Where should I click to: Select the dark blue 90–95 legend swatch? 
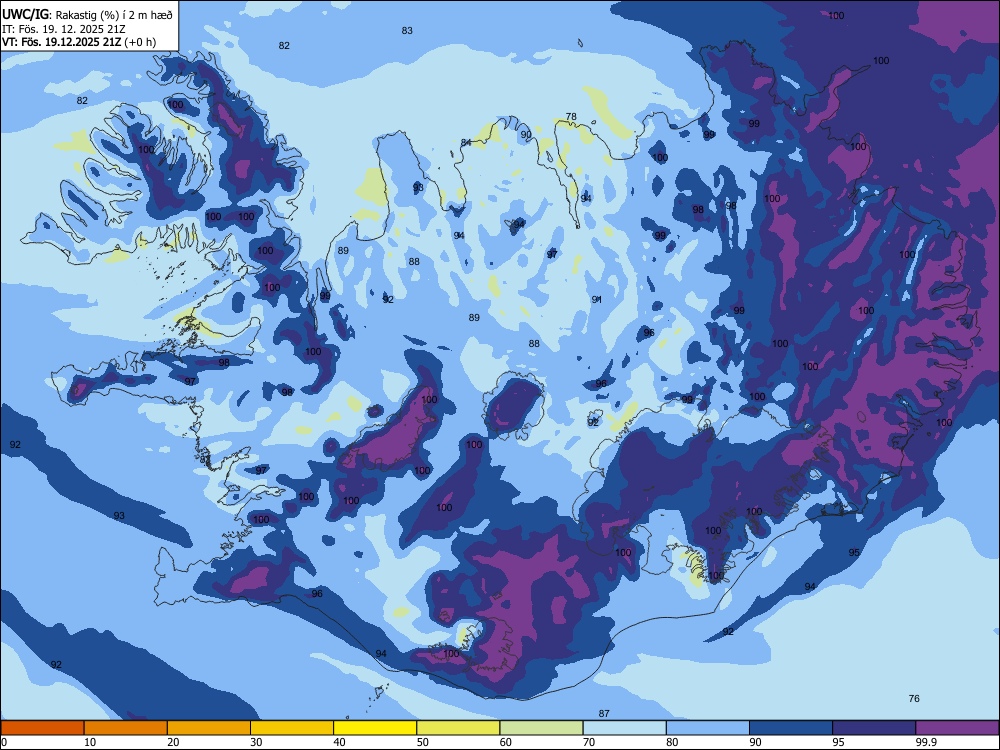(x=791, y=728)
